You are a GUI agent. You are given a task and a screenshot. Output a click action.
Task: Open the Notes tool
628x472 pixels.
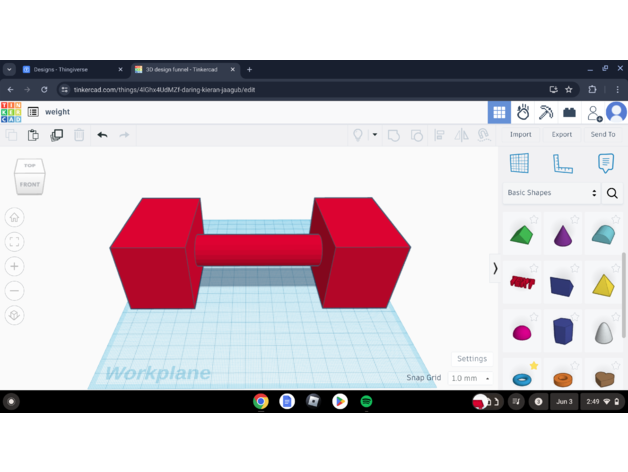pos(605,163)
